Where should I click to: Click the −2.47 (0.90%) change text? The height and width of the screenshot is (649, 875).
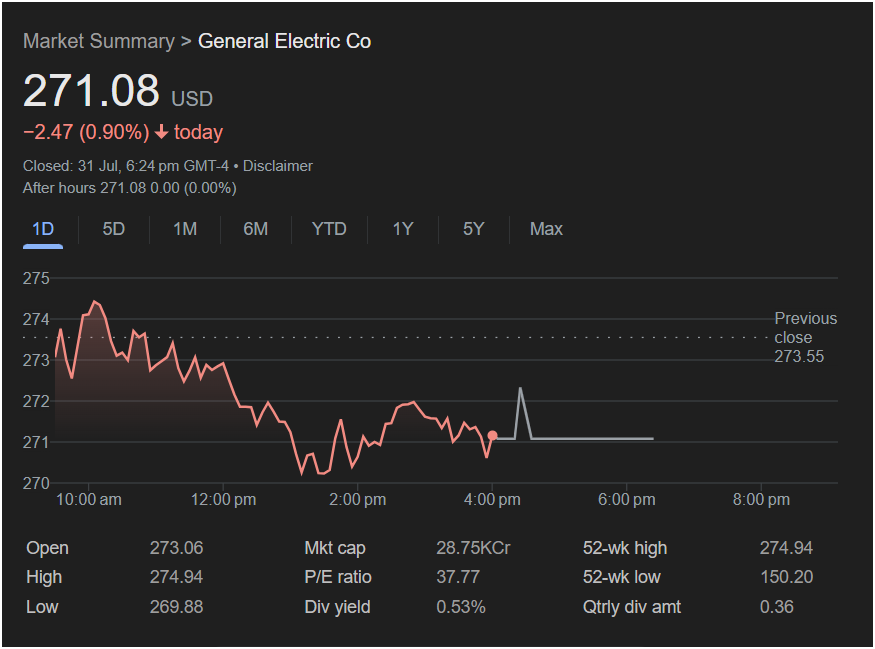[x=86, y=132]
